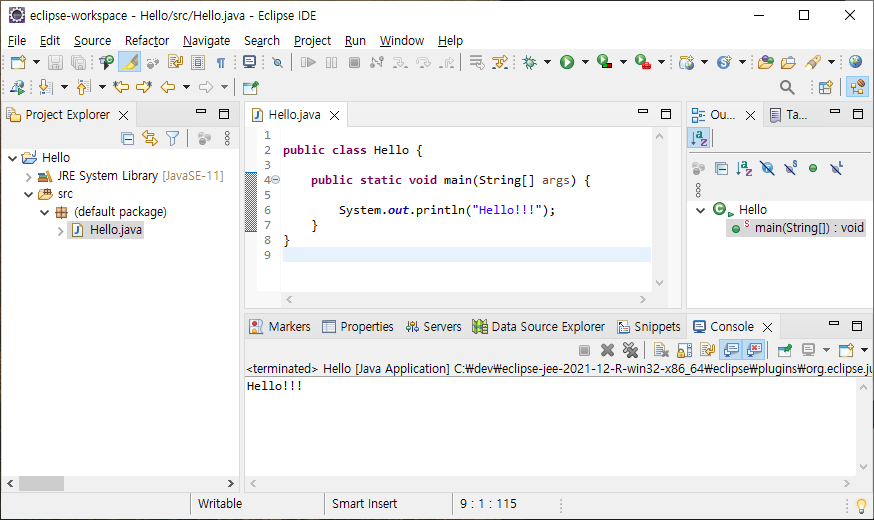This screenshot has height=520, width=874.
Task: Click Remove All Terminated Launches icon
Action: coord(630,350)
